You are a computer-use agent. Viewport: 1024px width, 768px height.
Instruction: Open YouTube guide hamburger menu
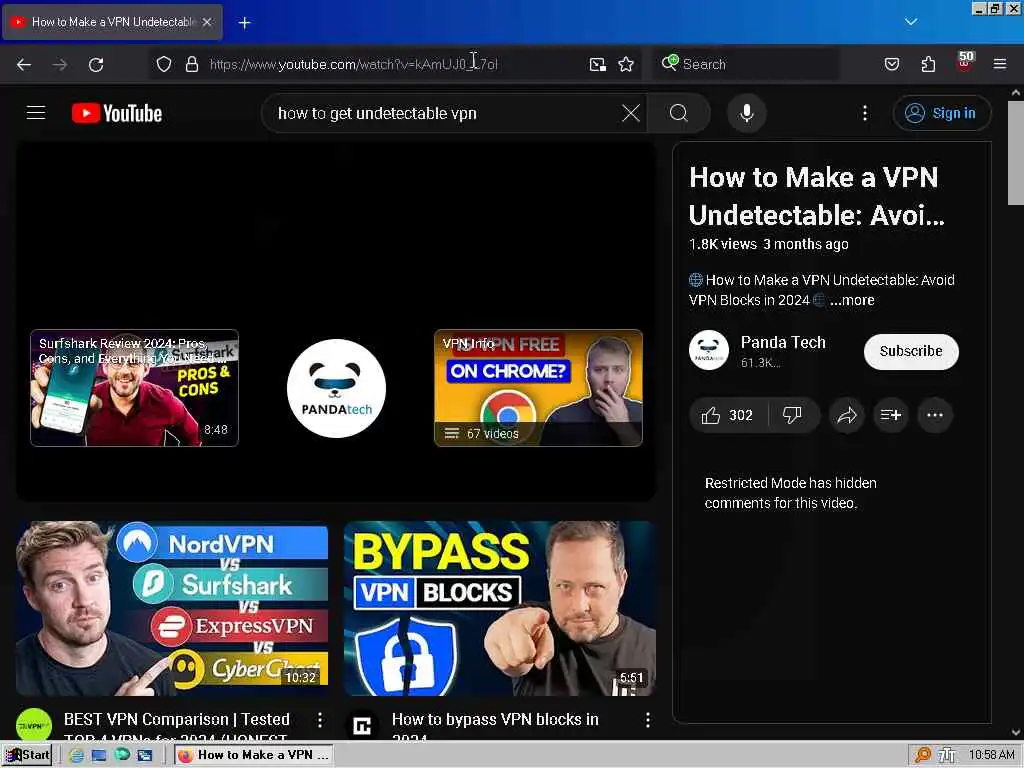click(36, 113)
